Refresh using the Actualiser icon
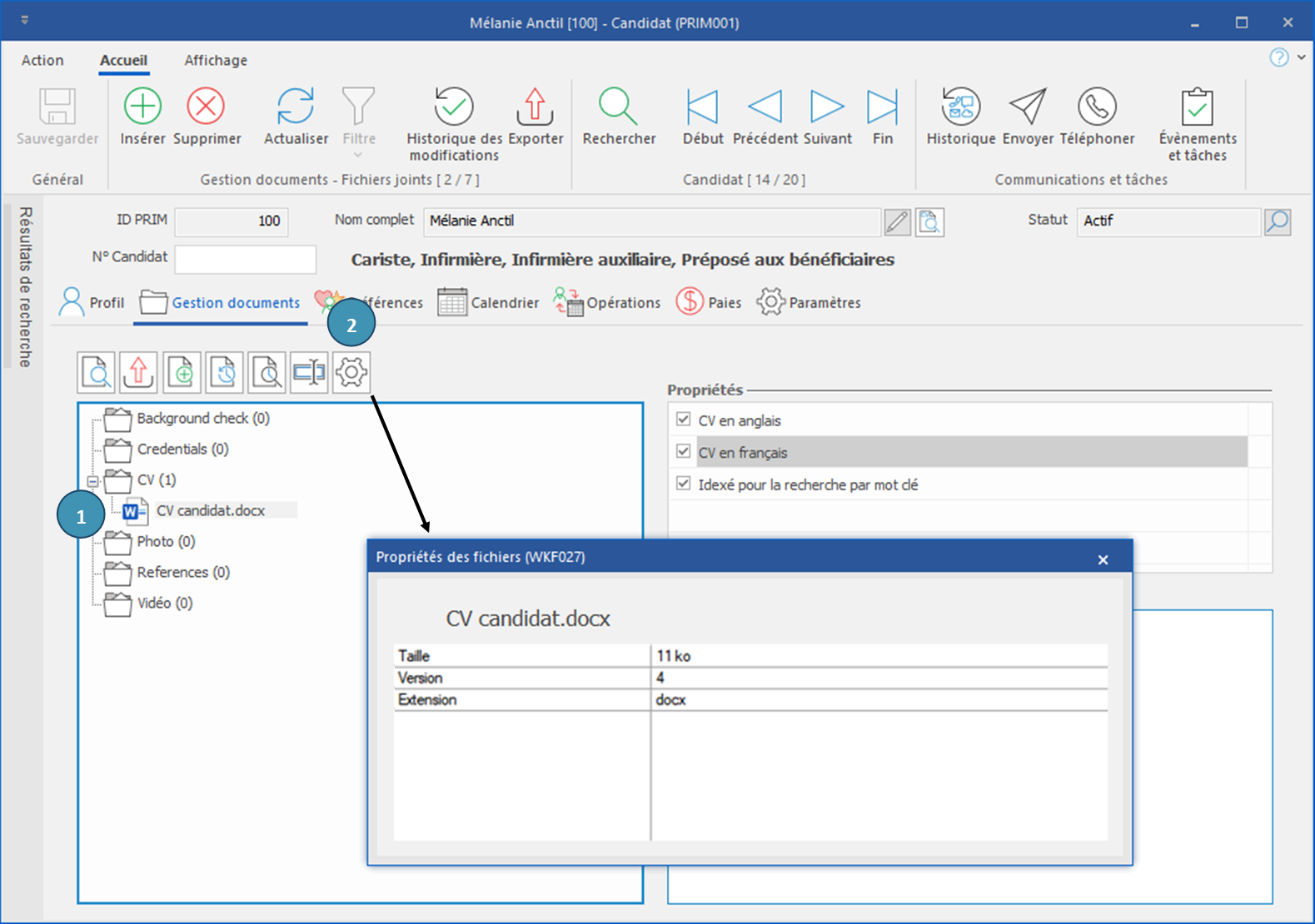1315x924 pixels. click(x=296, y=107)
